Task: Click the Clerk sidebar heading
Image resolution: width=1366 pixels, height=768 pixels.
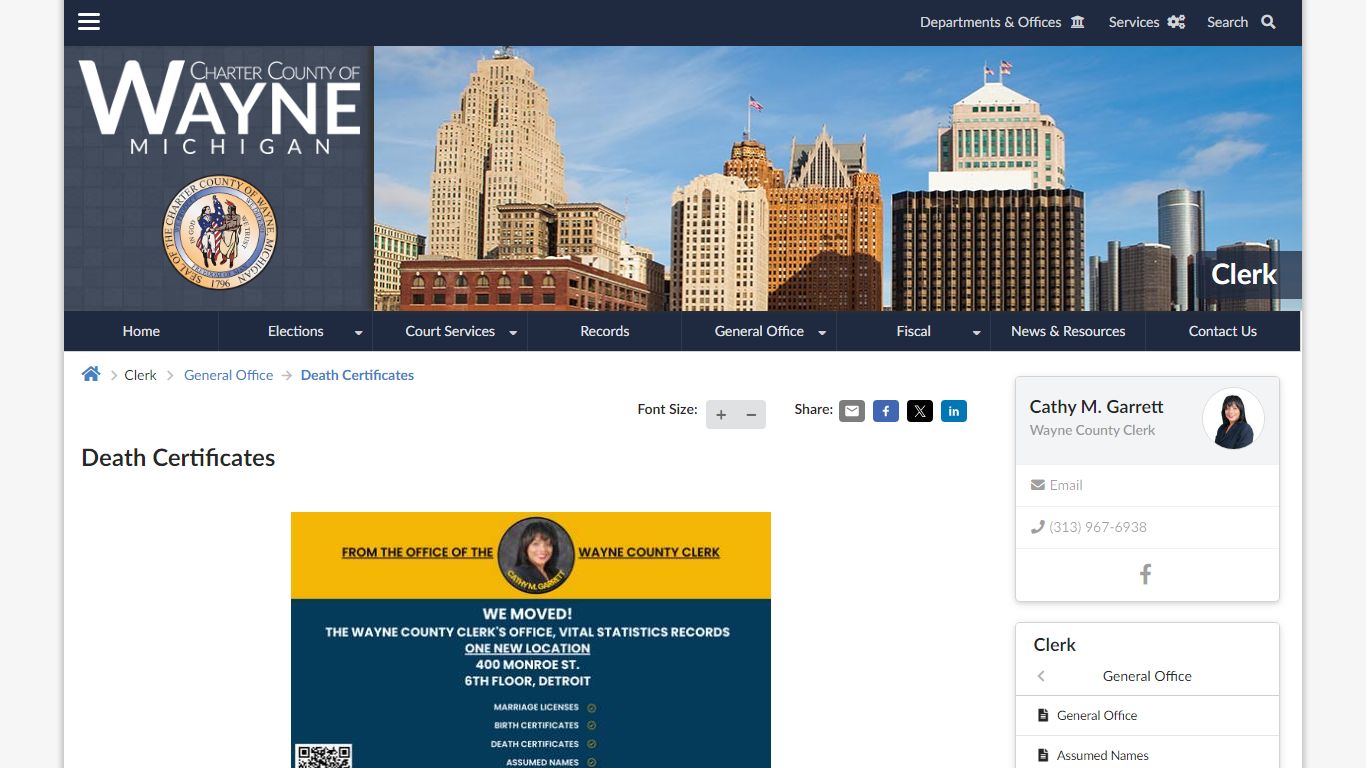Action: (1055, 645)
